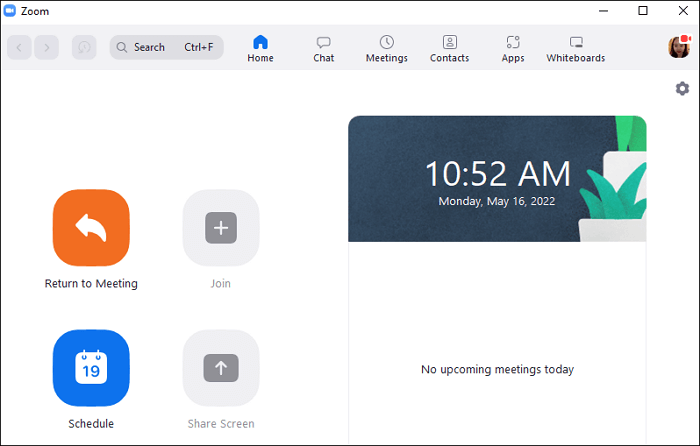Viewport: 700px width, 446px height.
Task: Go to the Contacts tab
Action: coord(450,49)
